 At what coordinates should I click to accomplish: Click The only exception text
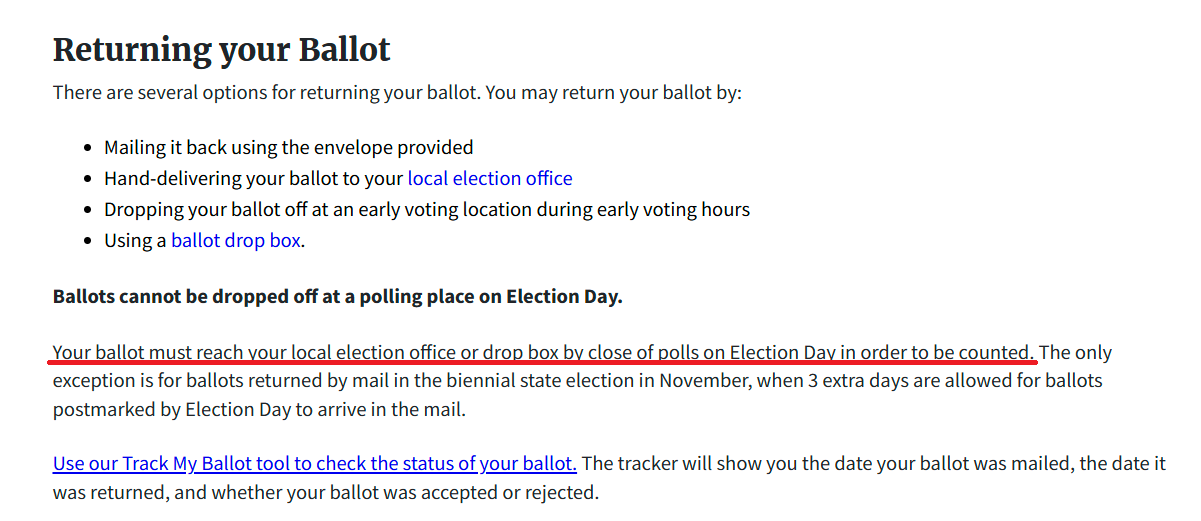click(x=1076, y=353)
